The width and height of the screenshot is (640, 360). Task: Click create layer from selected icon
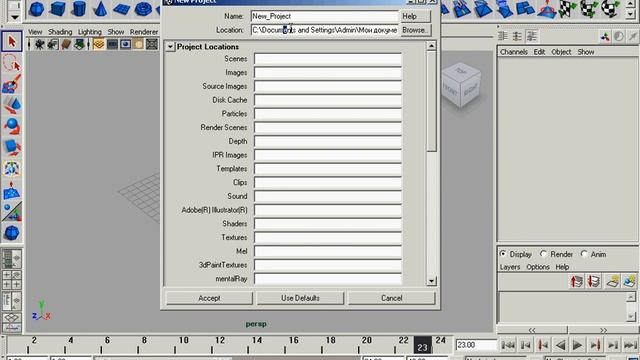[630, 281]
